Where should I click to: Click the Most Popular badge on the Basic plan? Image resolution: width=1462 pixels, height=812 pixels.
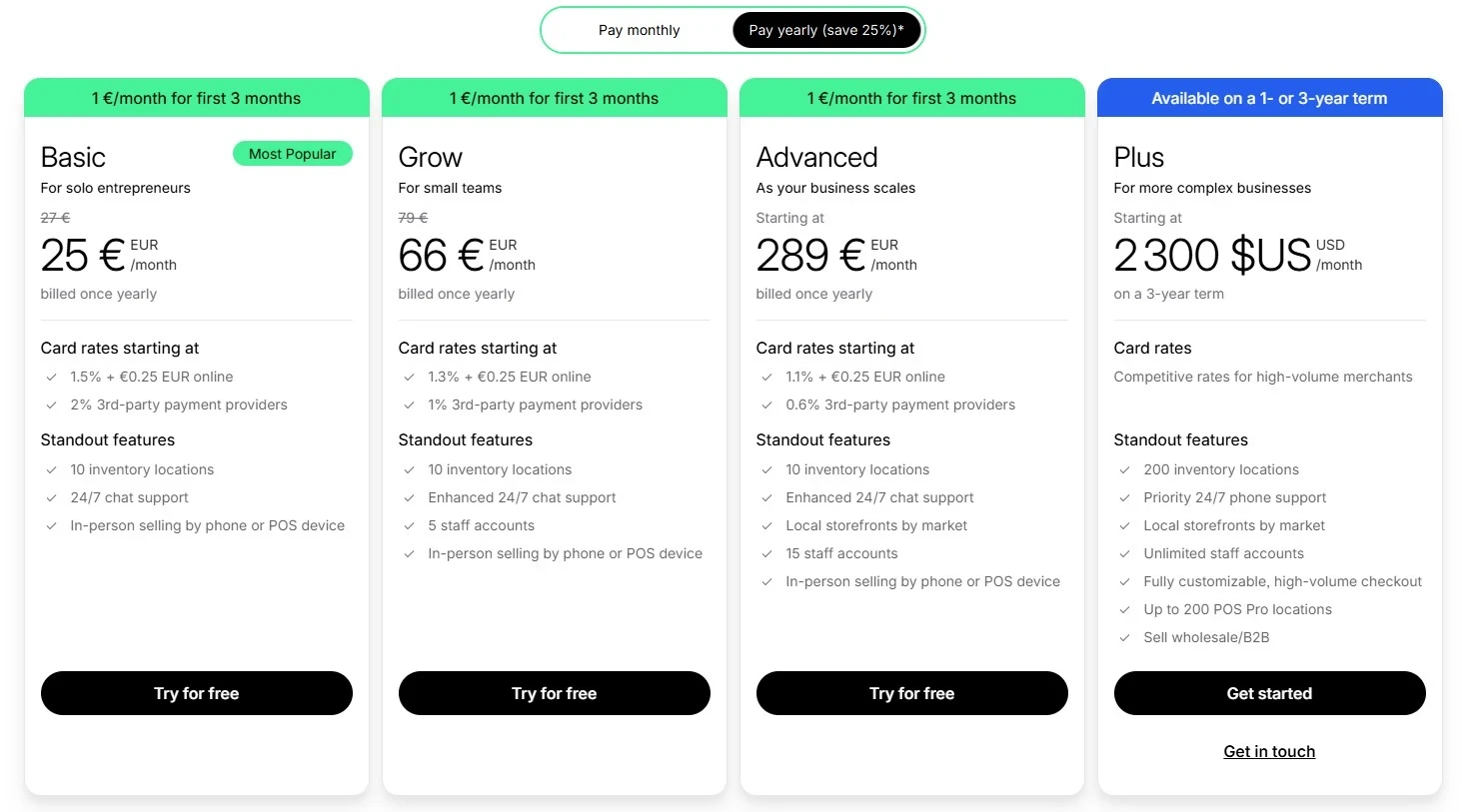[x=292, y=153]
